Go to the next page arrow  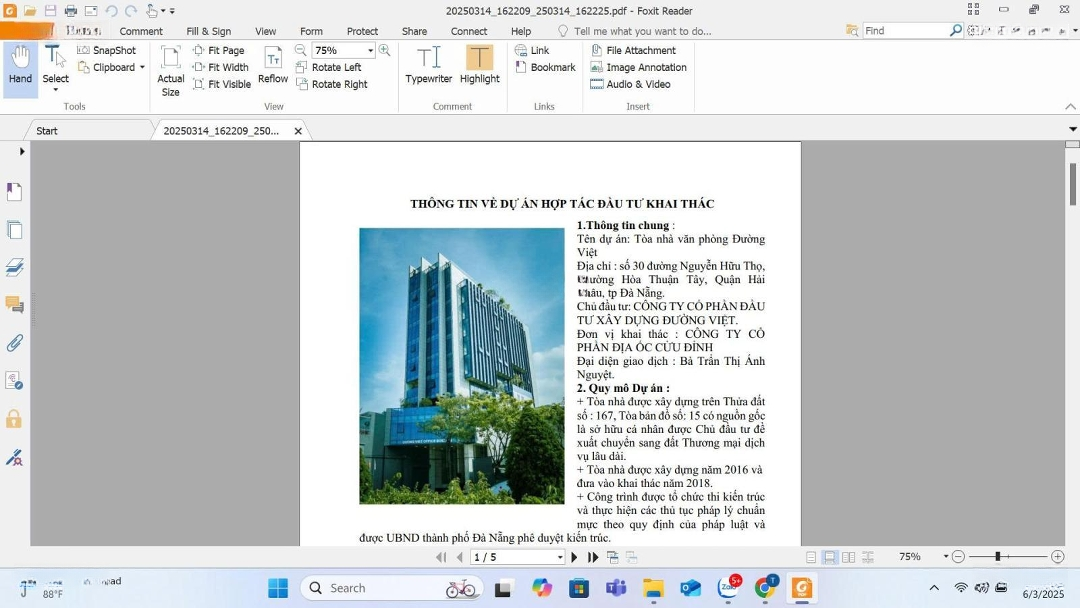click(574, 557)
